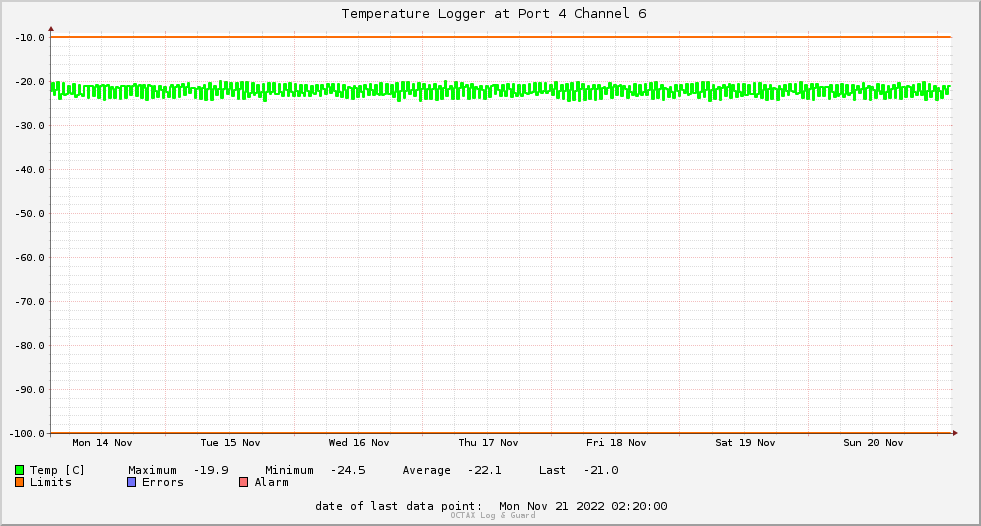Click the -60.0 y-axis label

(30, 258)
